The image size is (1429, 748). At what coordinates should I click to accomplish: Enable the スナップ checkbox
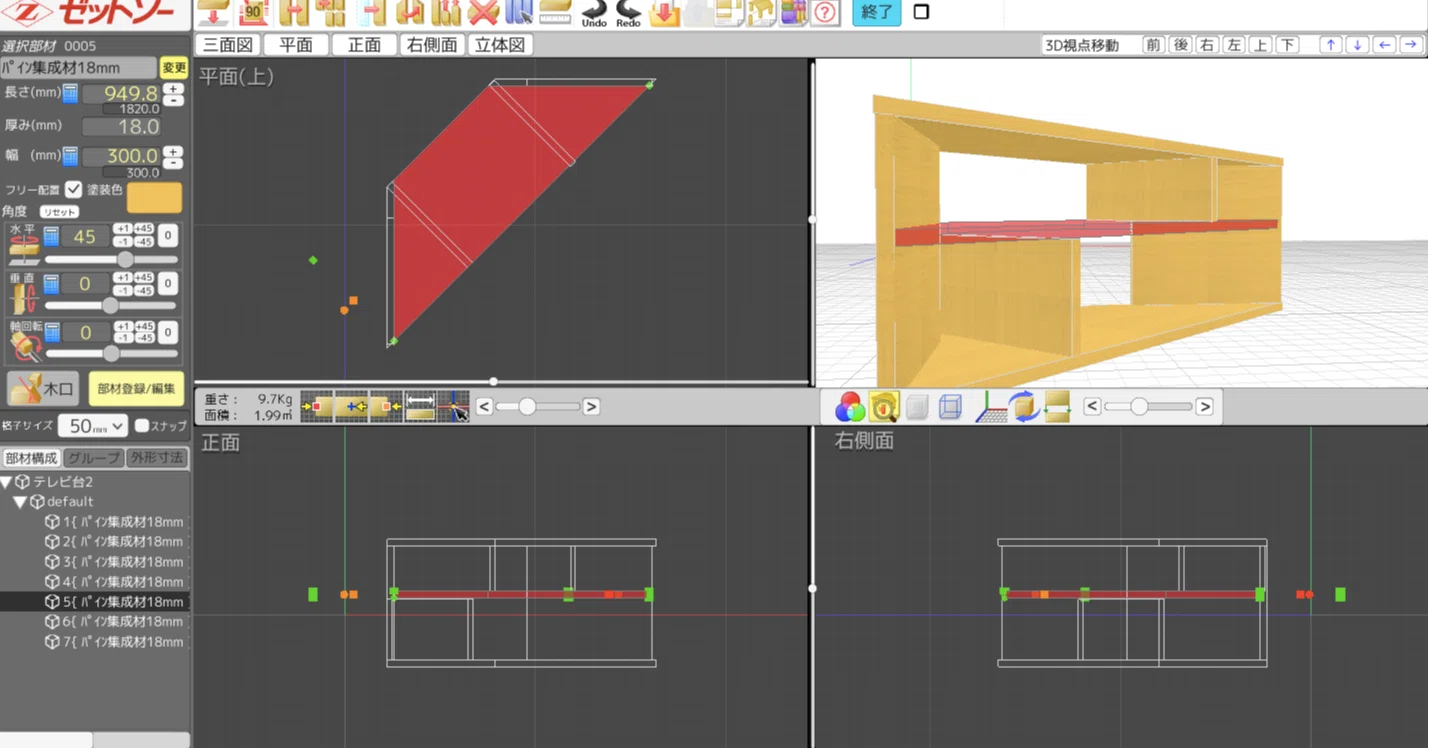141,426
